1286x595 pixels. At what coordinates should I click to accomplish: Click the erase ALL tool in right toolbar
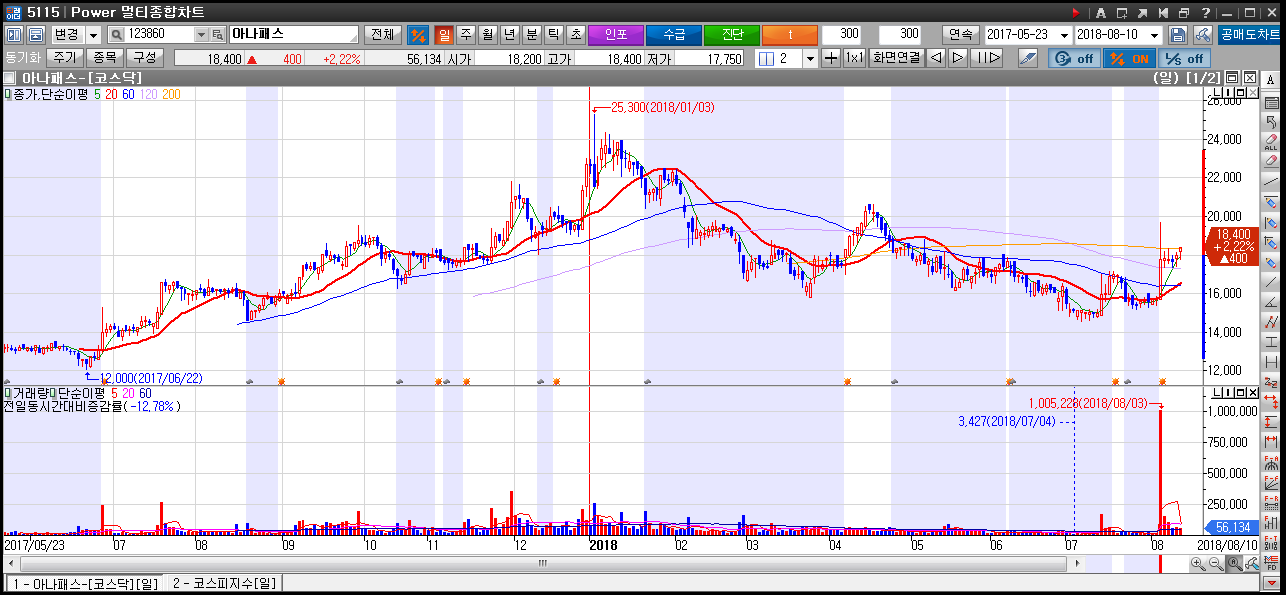tap(1271, 141)
